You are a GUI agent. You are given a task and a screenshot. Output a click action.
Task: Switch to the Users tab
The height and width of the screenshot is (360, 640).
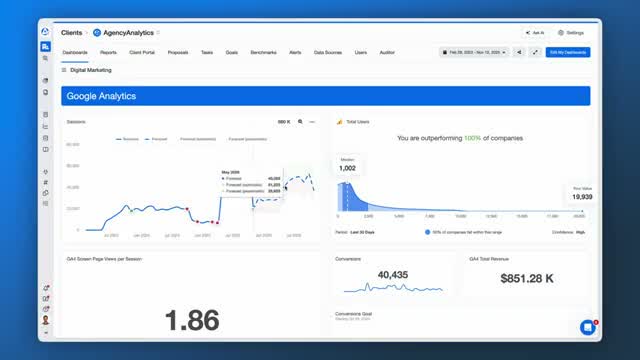(x=361, y=53)
